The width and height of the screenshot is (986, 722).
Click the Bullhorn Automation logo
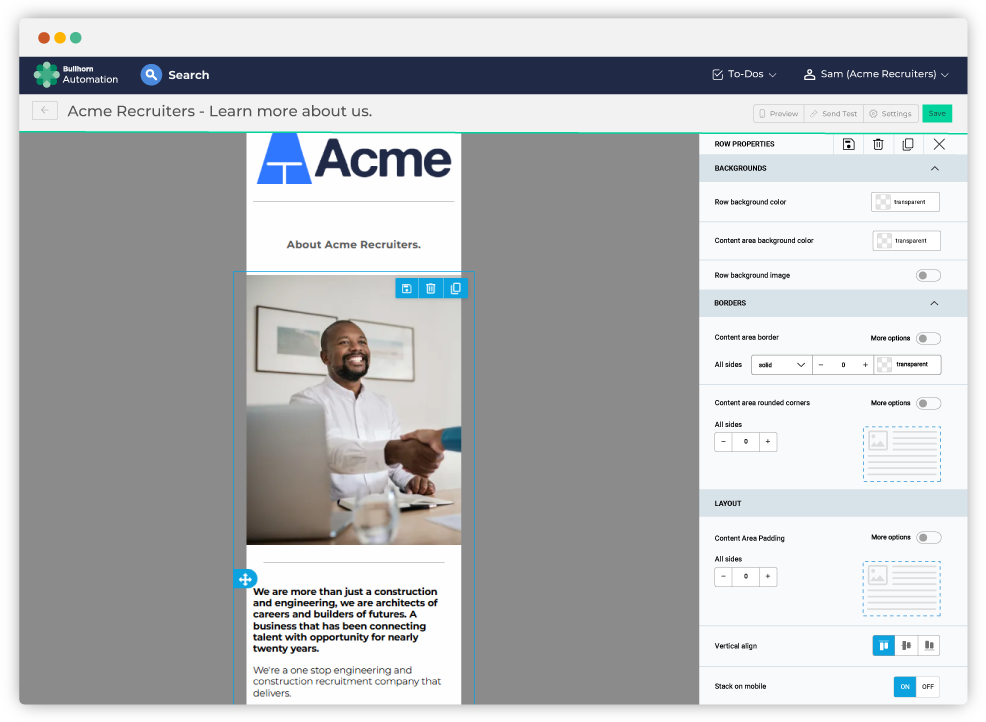tap(76, 74)
